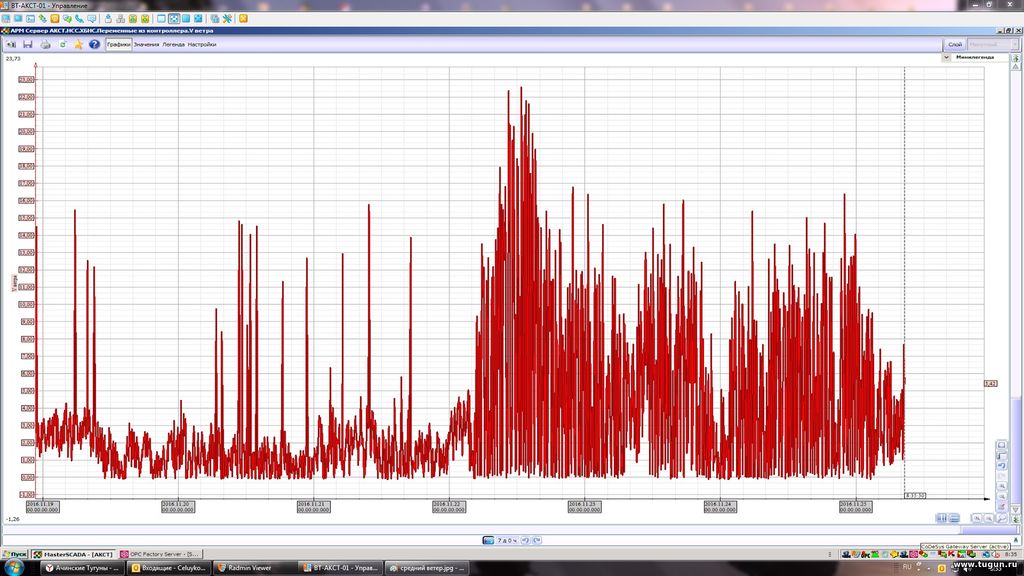Open Ачинские Тугуны browser taskbar item
Screen dimensions: 1024x576
pyautogui.click(x=82, y=568)
